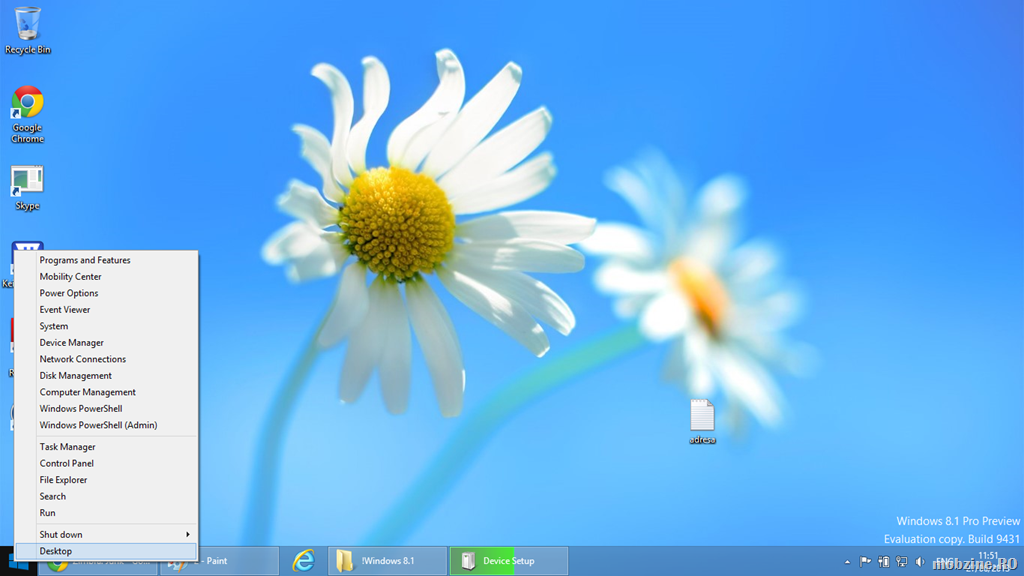The width and height of the screenshot is (1024, 576).
Task: Show hidden tray icons arrow
Action: (848, 562)
